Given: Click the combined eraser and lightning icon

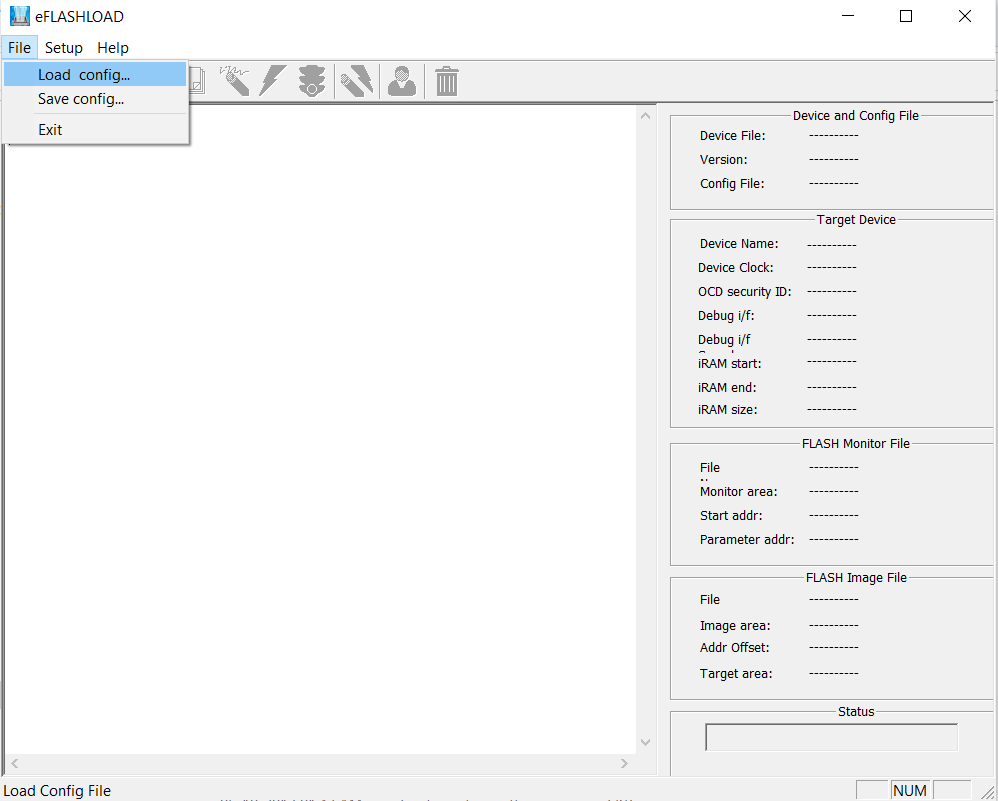Looking at the screenshot, I should (x=356, y=81).
